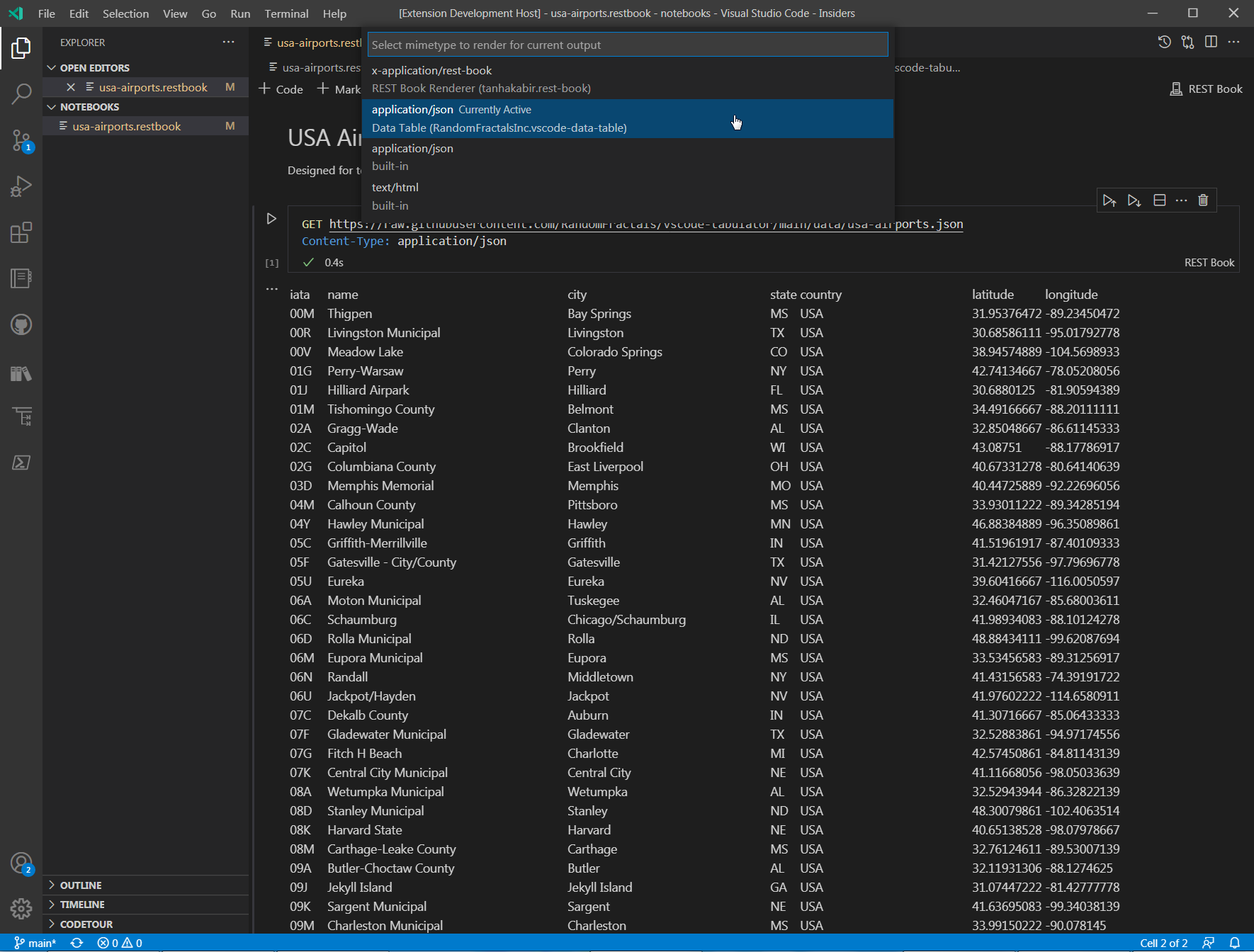Screen dimensions: 1254x952
Task: Open the Run and Debug view
Action: 21,186
